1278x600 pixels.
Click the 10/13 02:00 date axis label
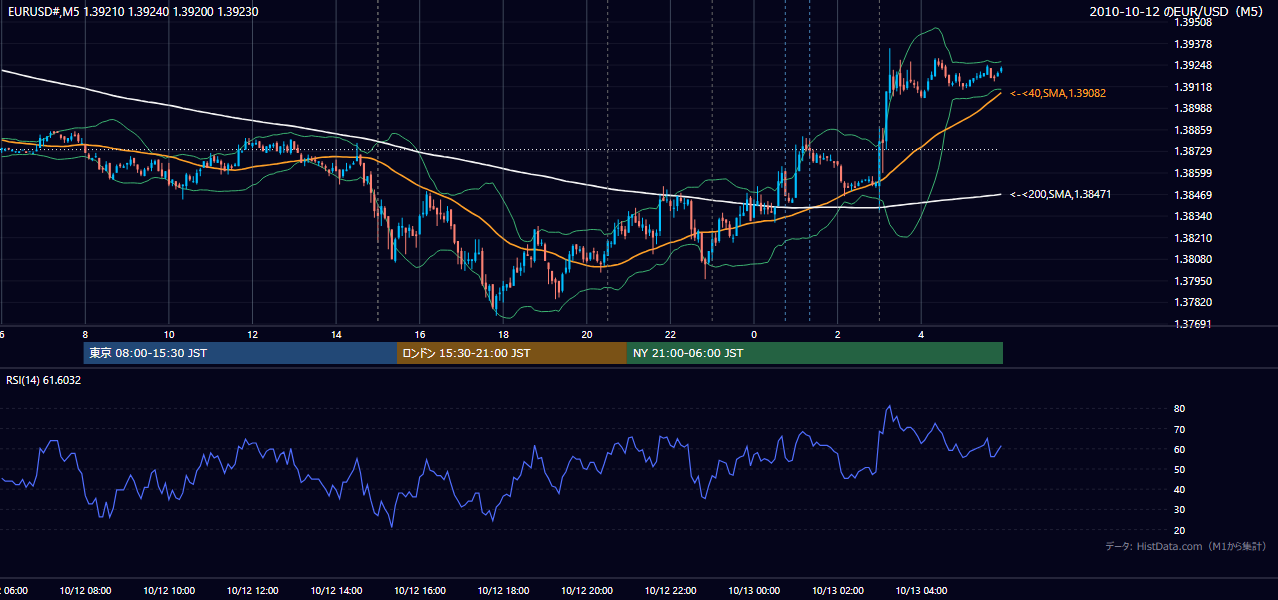838,591
